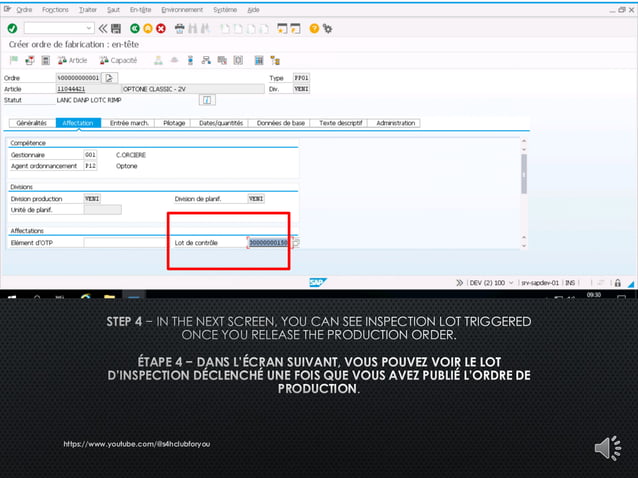Click the Release order green flag icon

pyautogui.click(x=14, y=61)
